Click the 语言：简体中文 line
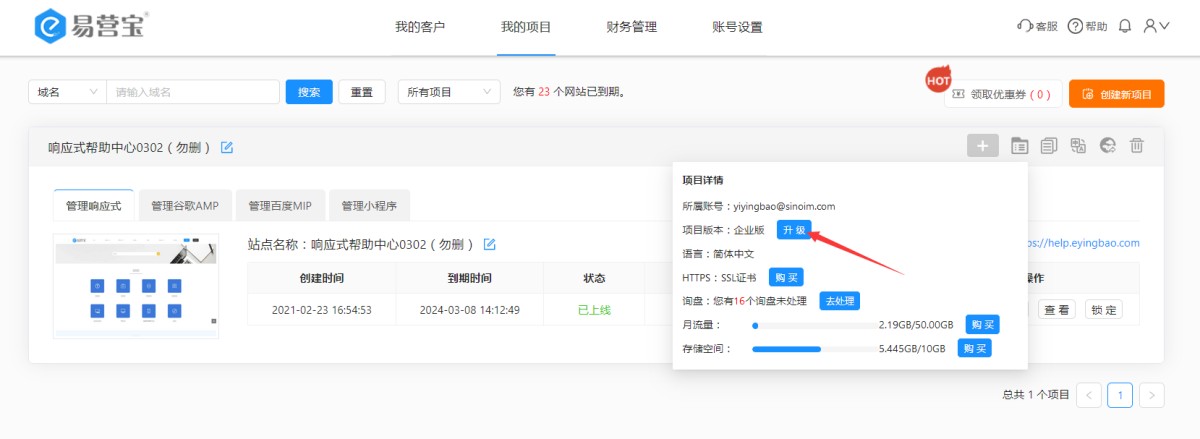Image resolution: width=1200 pixels, height=439 pixels. coord(718,254)
